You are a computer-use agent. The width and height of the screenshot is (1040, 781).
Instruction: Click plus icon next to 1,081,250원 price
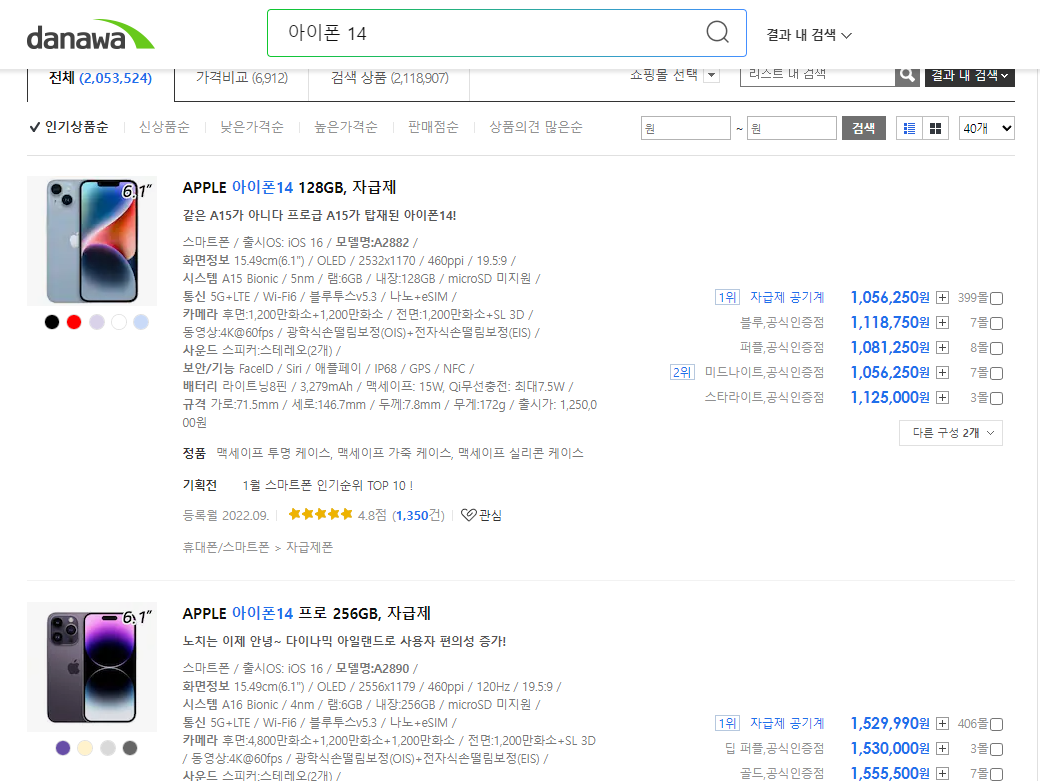[942, 347]
